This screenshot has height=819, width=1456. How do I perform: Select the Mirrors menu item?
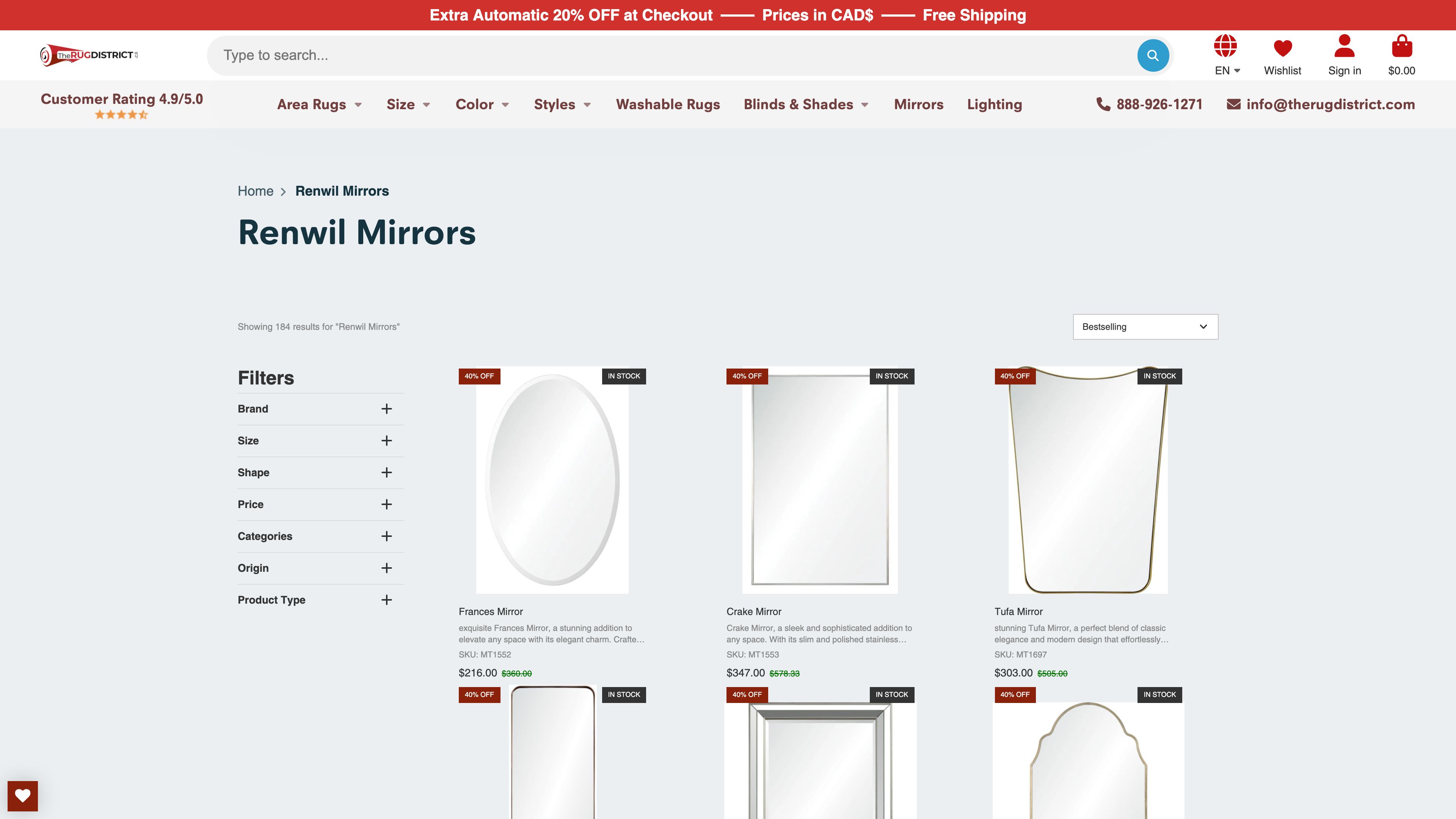click(918, 103)
